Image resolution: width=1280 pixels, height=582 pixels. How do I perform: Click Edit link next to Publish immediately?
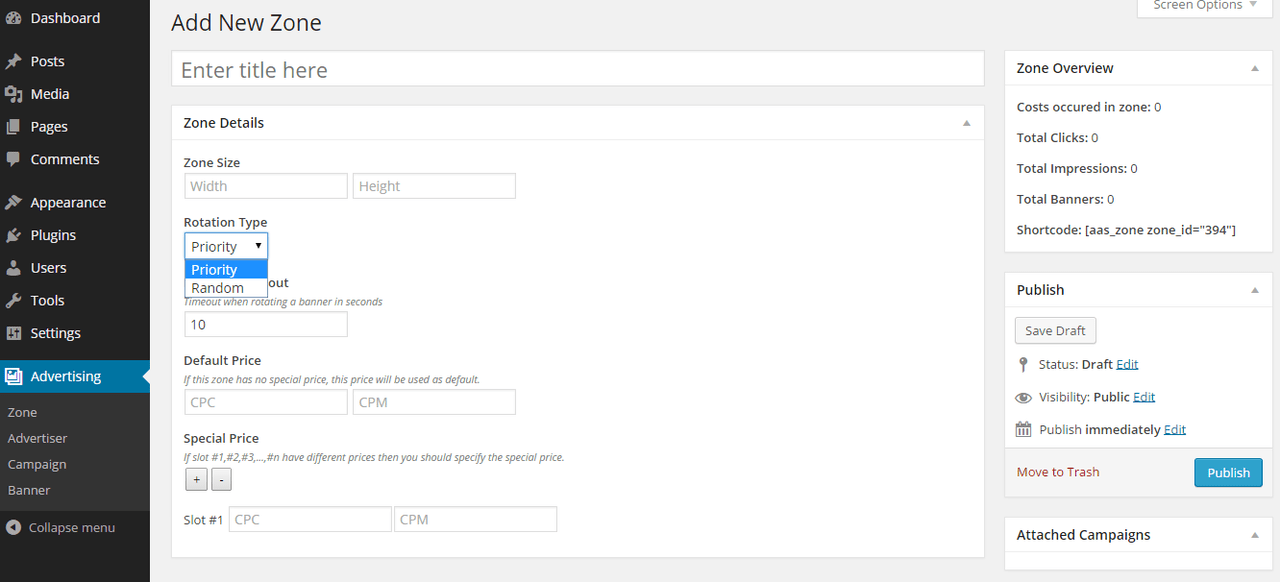coord(1175,429)
